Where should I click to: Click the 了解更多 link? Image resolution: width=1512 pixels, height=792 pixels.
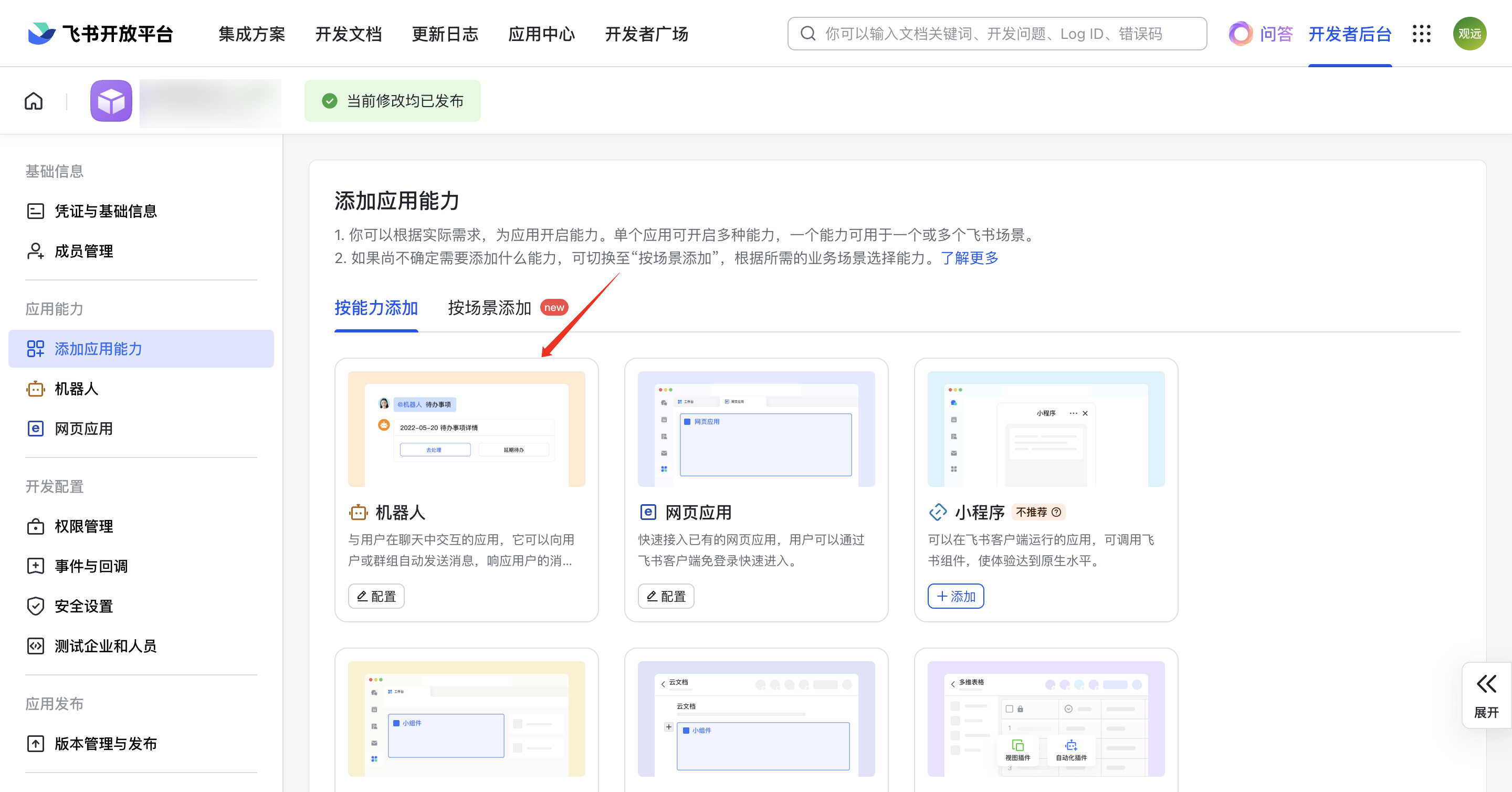[970, 258]
